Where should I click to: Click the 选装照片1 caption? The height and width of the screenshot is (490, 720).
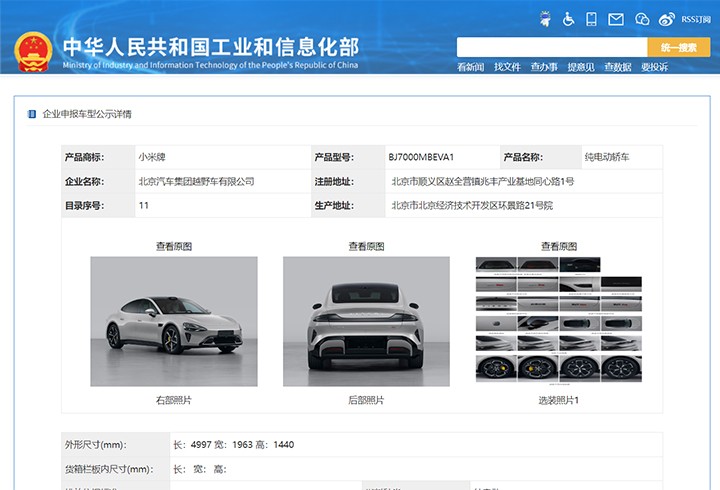[x=559, y=400]
